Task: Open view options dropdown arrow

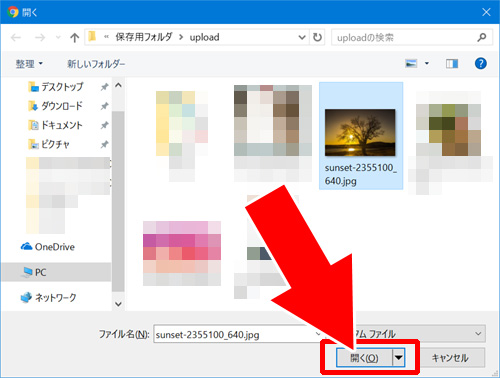Action: coord(427,63)
